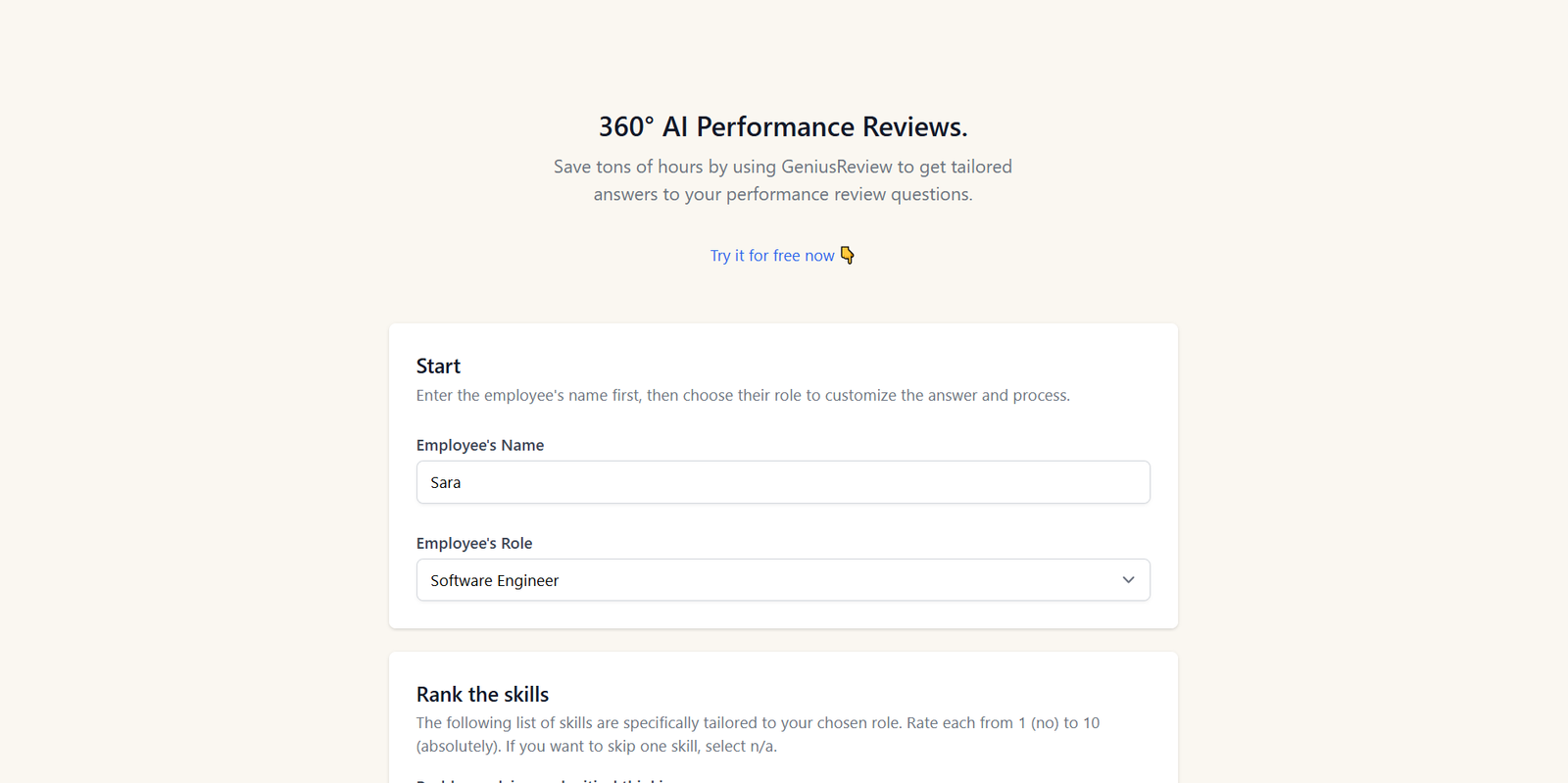Click the 'Enter the employee's name first' description
The width and height of the screenshot is (1568, 783).
(x=743, y=396)
